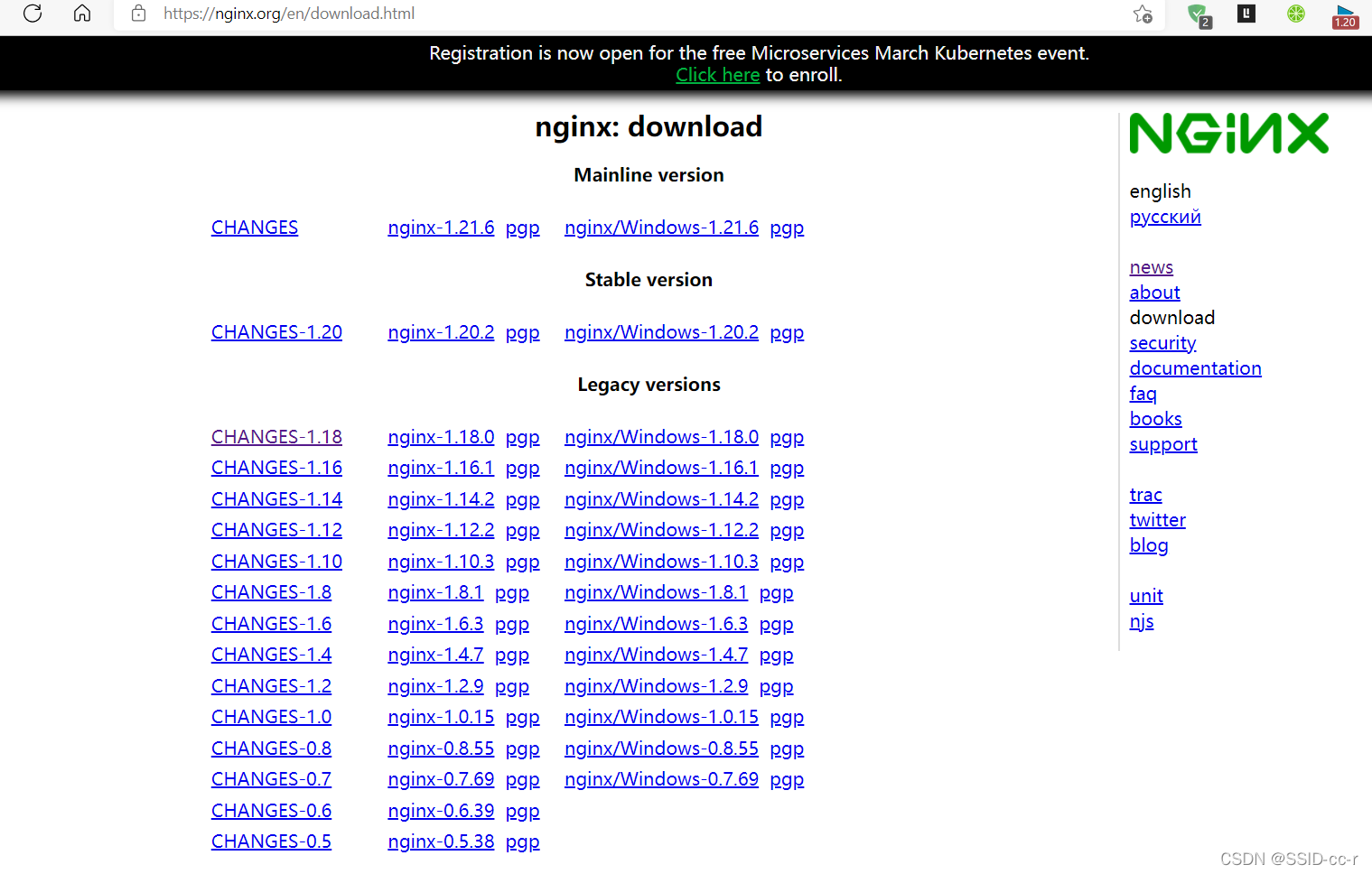The height and width of the screenshot is (874, 1372).
Task: Open CHANGES-0.5 link
Action: (x=271, y=841)
